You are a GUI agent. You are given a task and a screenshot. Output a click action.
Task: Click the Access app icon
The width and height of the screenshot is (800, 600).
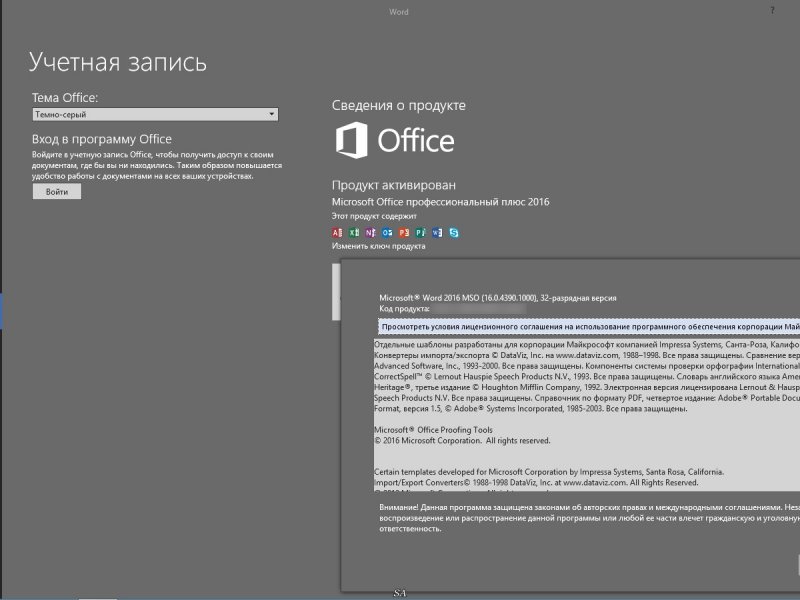click(x=337, y=233)
